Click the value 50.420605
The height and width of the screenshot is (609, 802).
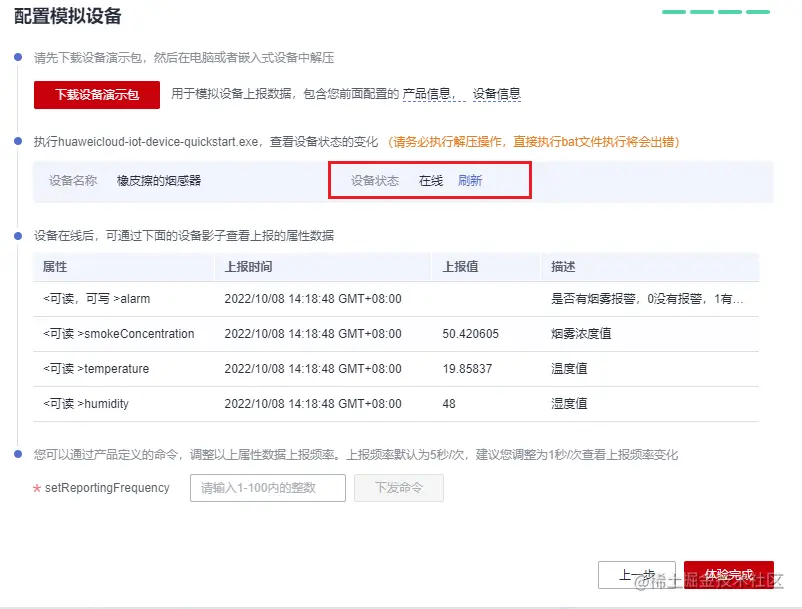[471, 334]
